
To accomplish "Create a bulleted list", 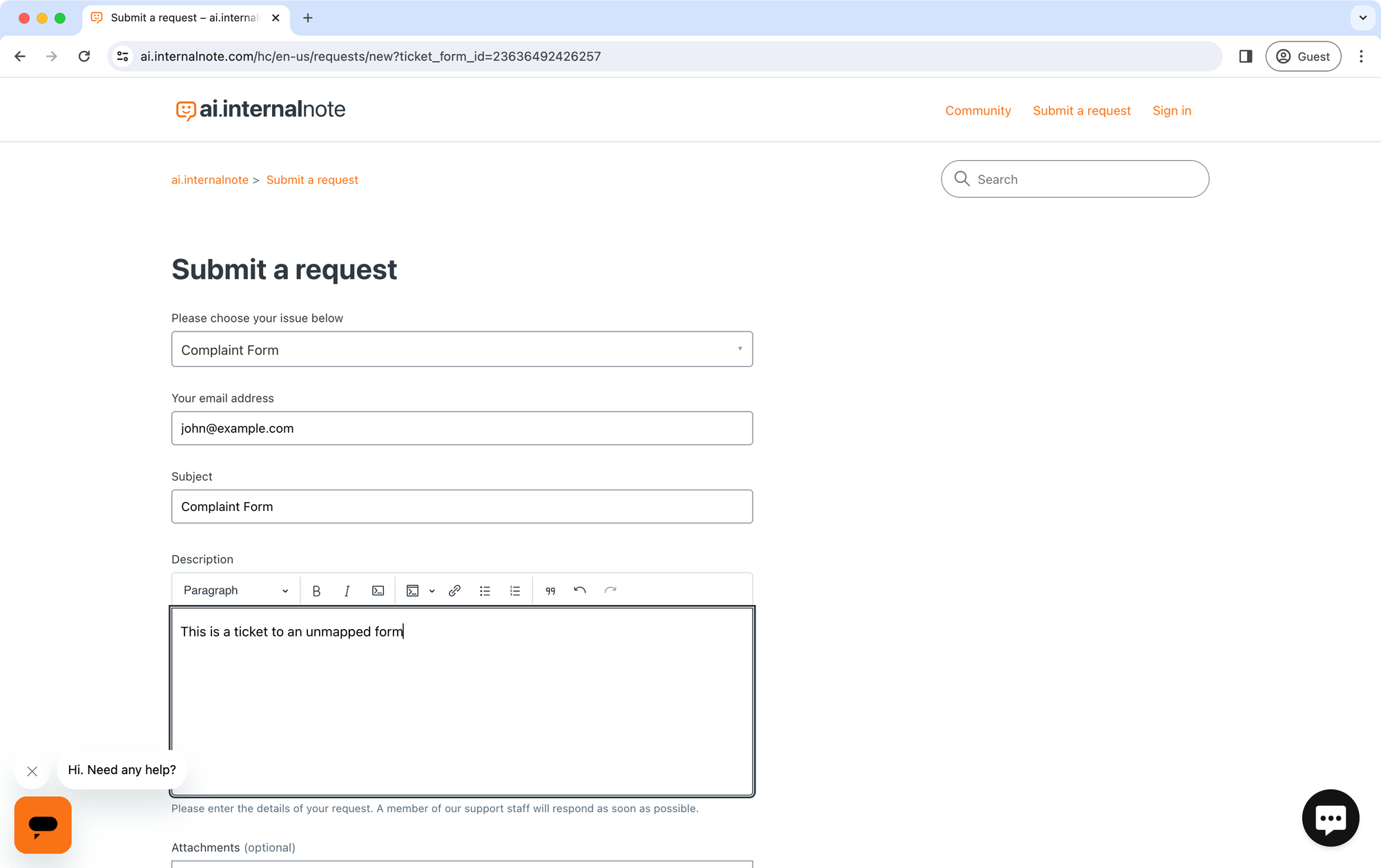I will point(485,591).
